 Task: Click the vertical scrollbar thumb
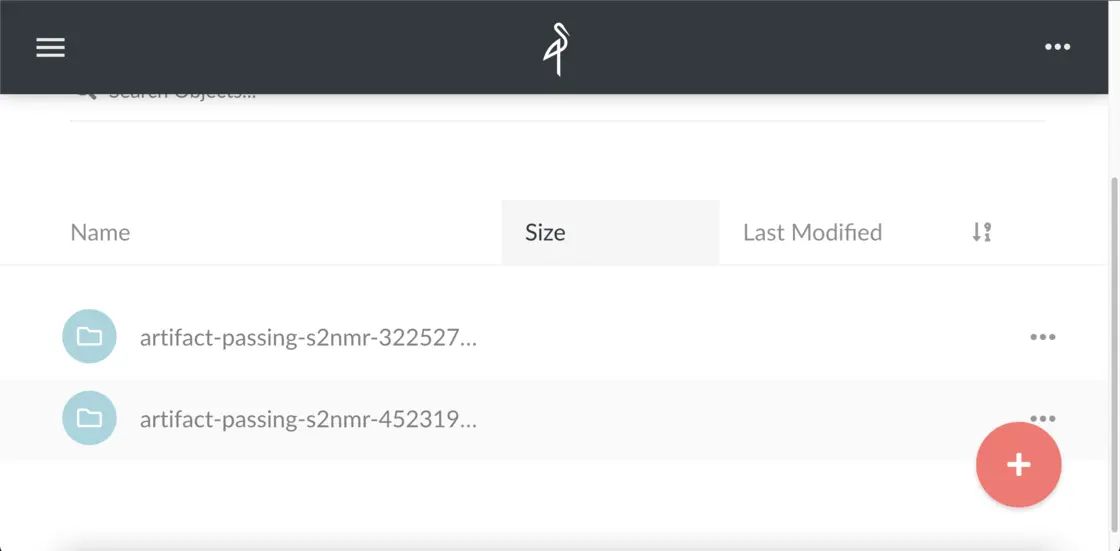[1114, 350]
